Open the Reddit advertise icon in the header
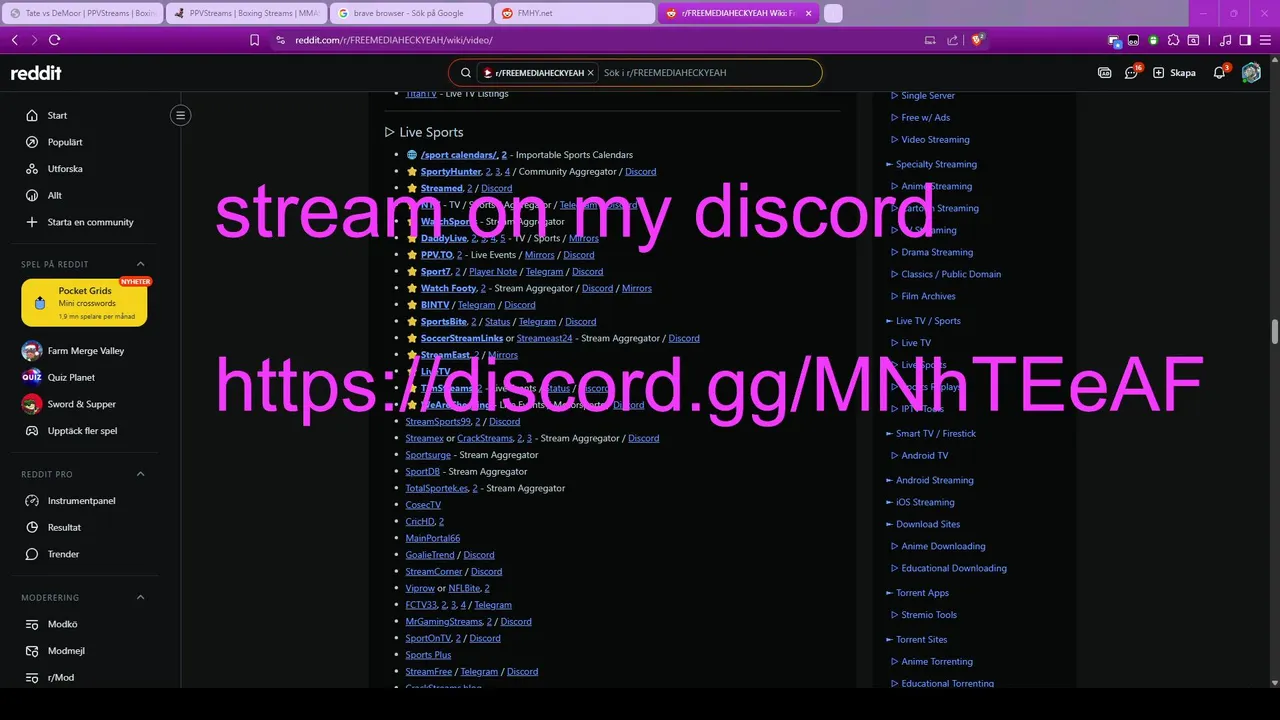This screenshot has width=1280, height=720. click(x=1104, y=73)
